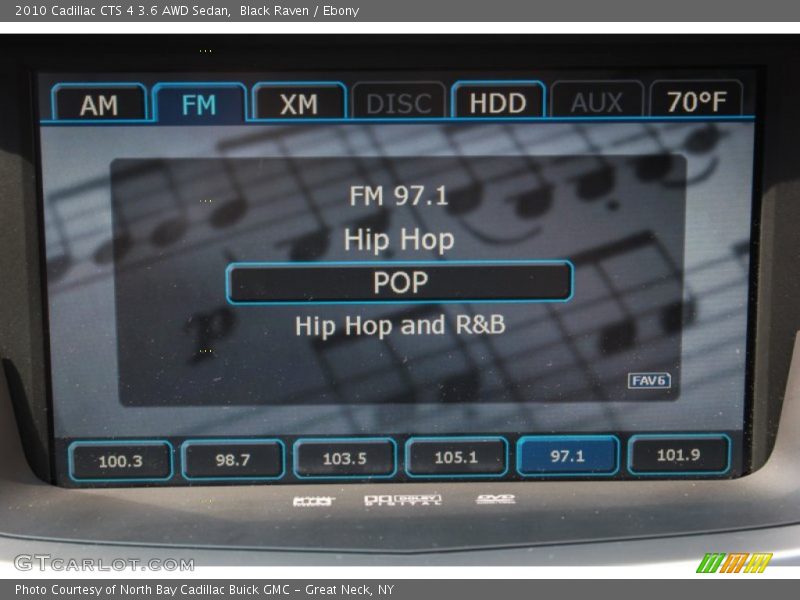
Task: Tap the DVD logo below the screen
Action: [495, 498]
